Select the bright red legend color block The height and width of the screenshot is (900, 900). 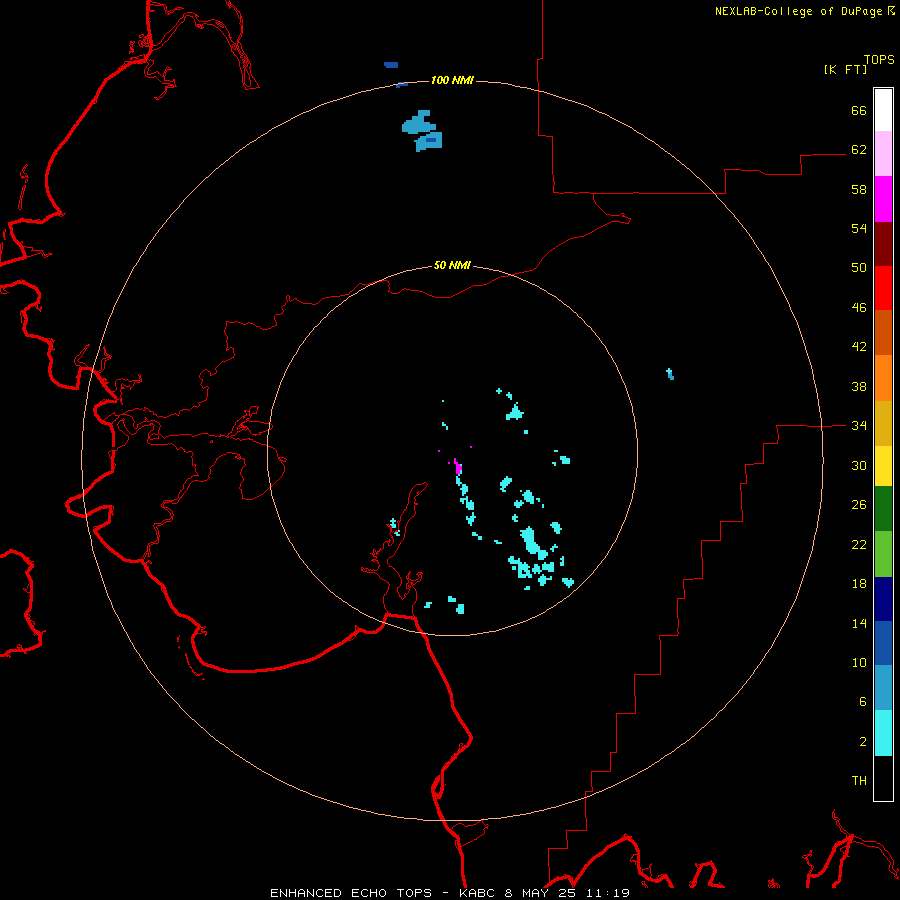883,288
